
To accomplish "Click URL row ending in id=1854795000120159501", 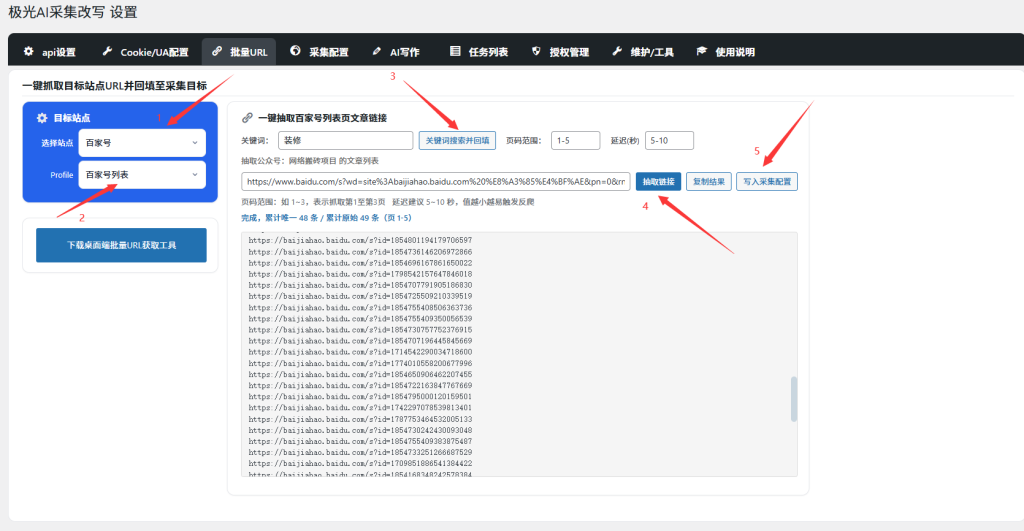I will [x=360, y=396].
